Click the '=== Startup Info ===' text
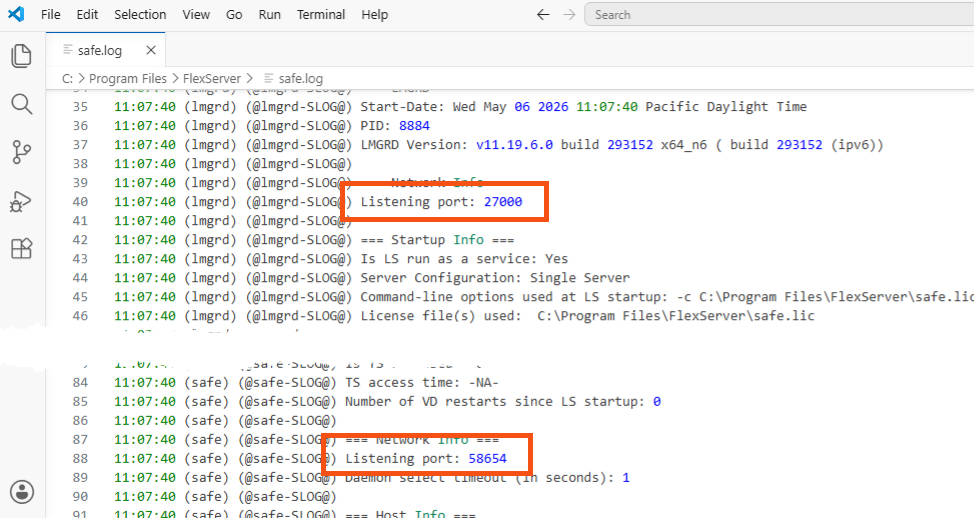Screen dimensions: 974x518 pyautogui.click(x=437, y=240)
